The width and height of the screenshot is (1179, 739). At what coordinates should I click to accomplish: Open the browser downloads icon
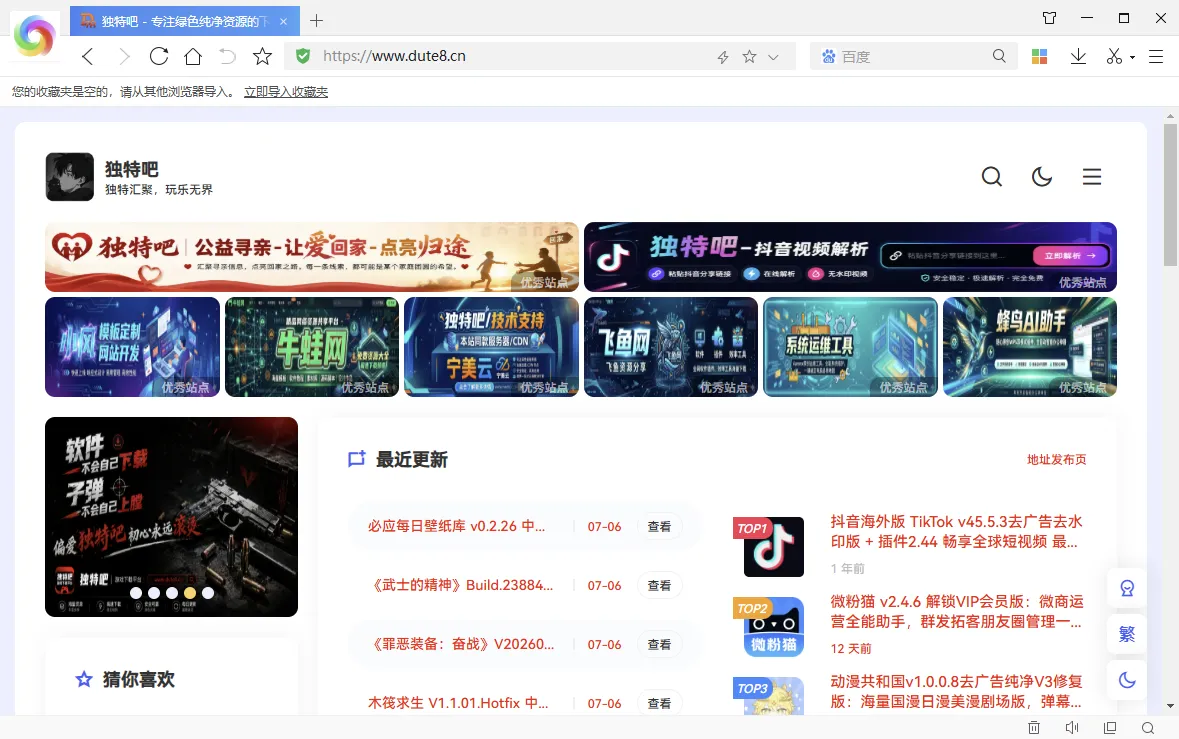pyautogui.click(x=1078, y=56)
